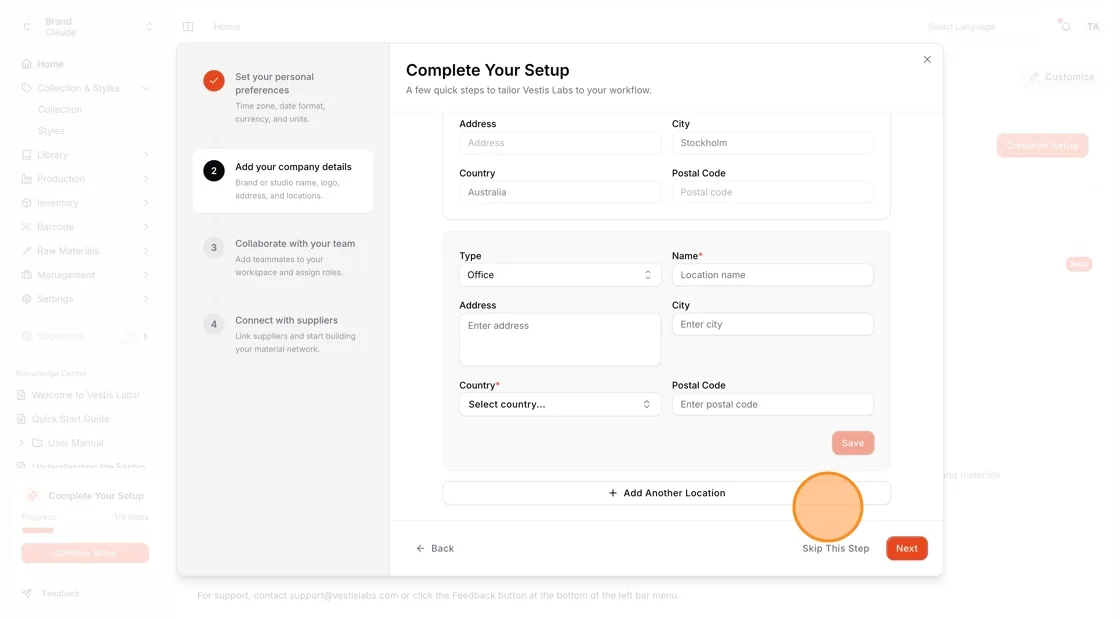This screenshot has height=619, width=1120.
Task: Select step Connect with suppliers
Action: coord(283,334)
